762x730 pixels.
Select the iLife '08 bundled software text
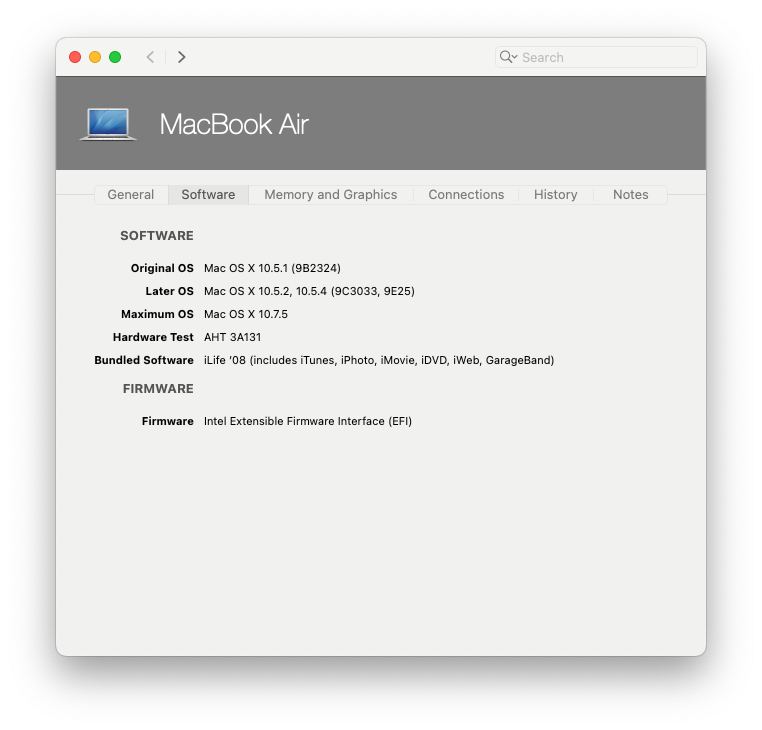pyautogui.click(x=379, y=360)
